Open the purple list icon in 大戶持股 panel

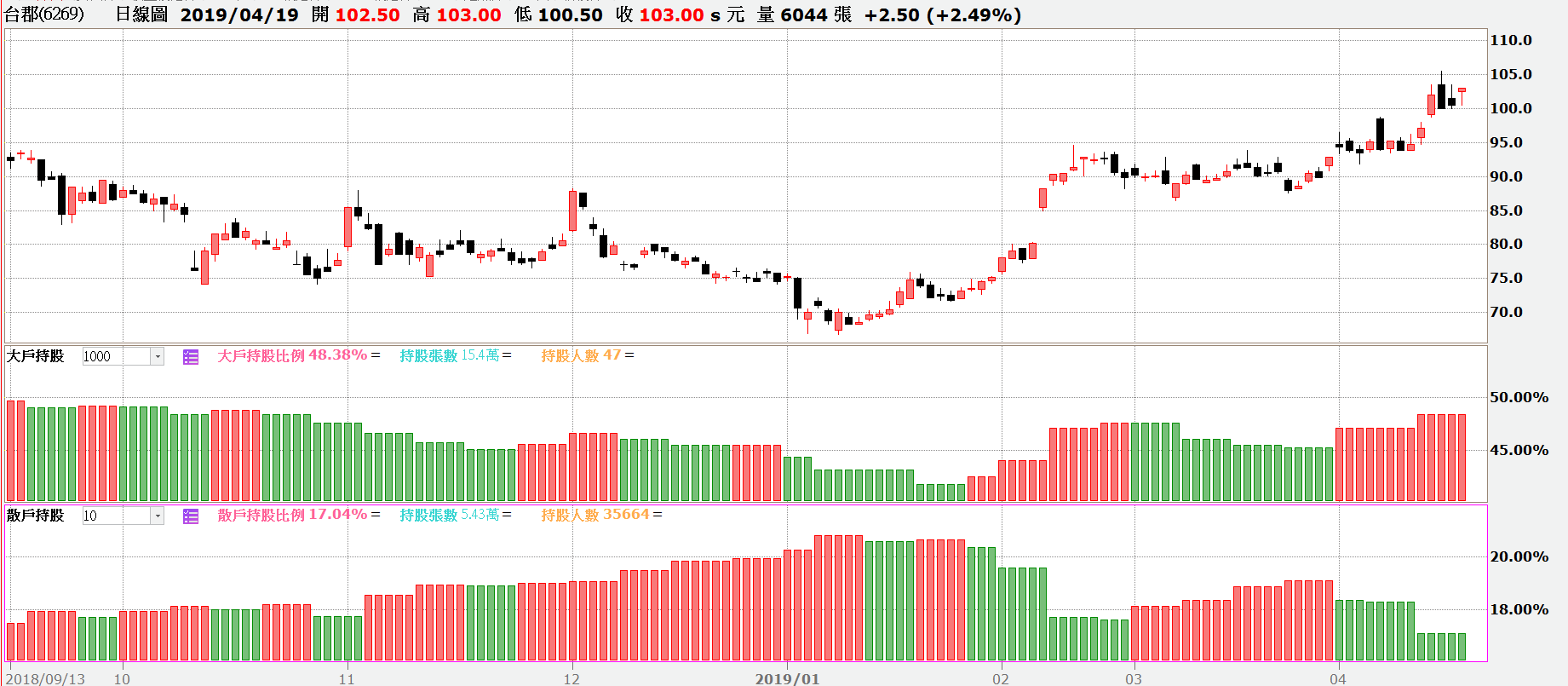coord(191,357)
